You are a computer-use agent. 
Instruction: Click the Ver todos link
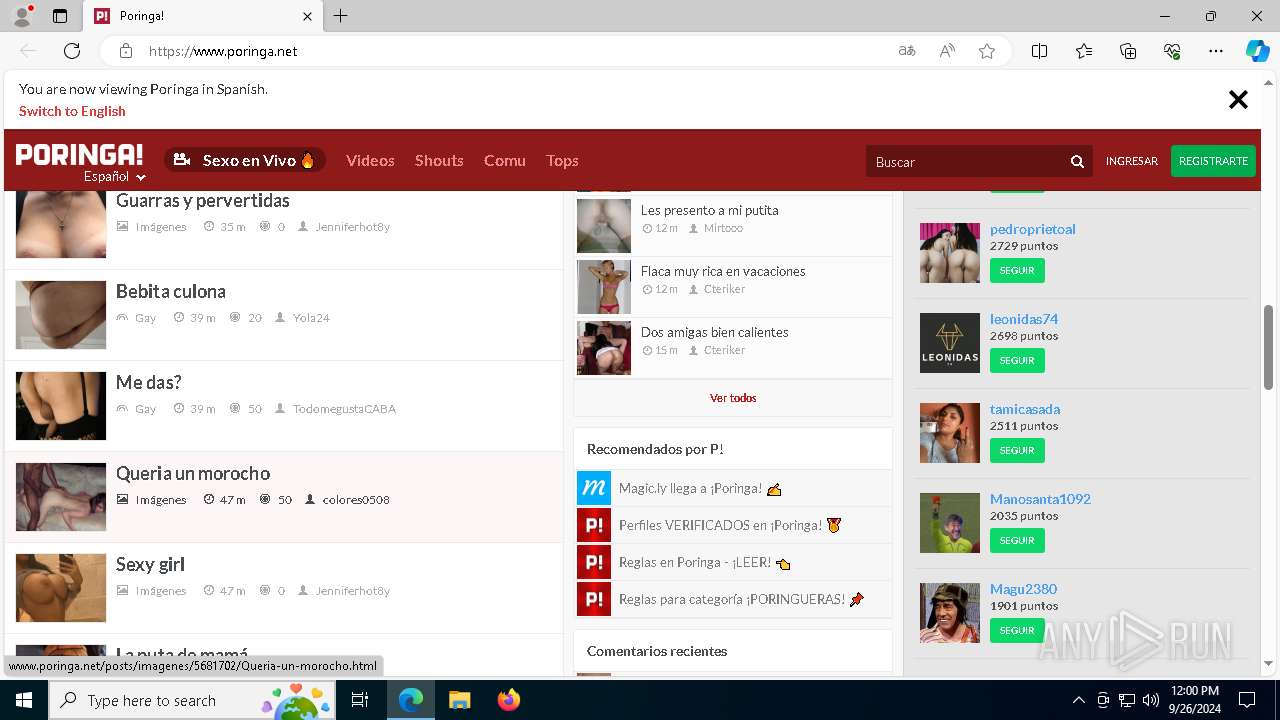(733, 398)
